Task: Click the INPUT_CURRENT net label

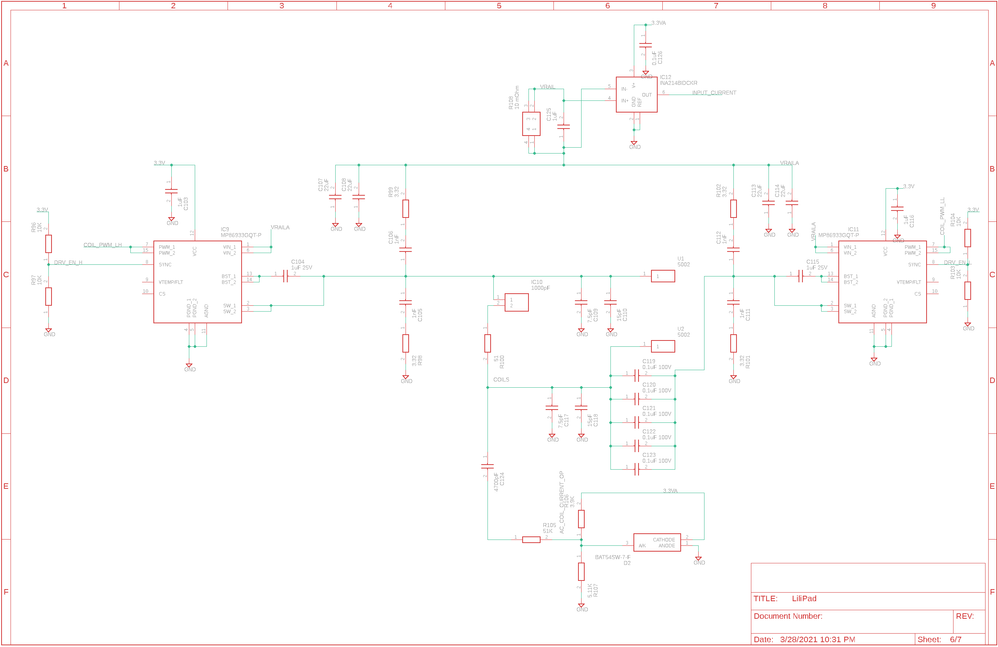Action: tap(712, 93)
